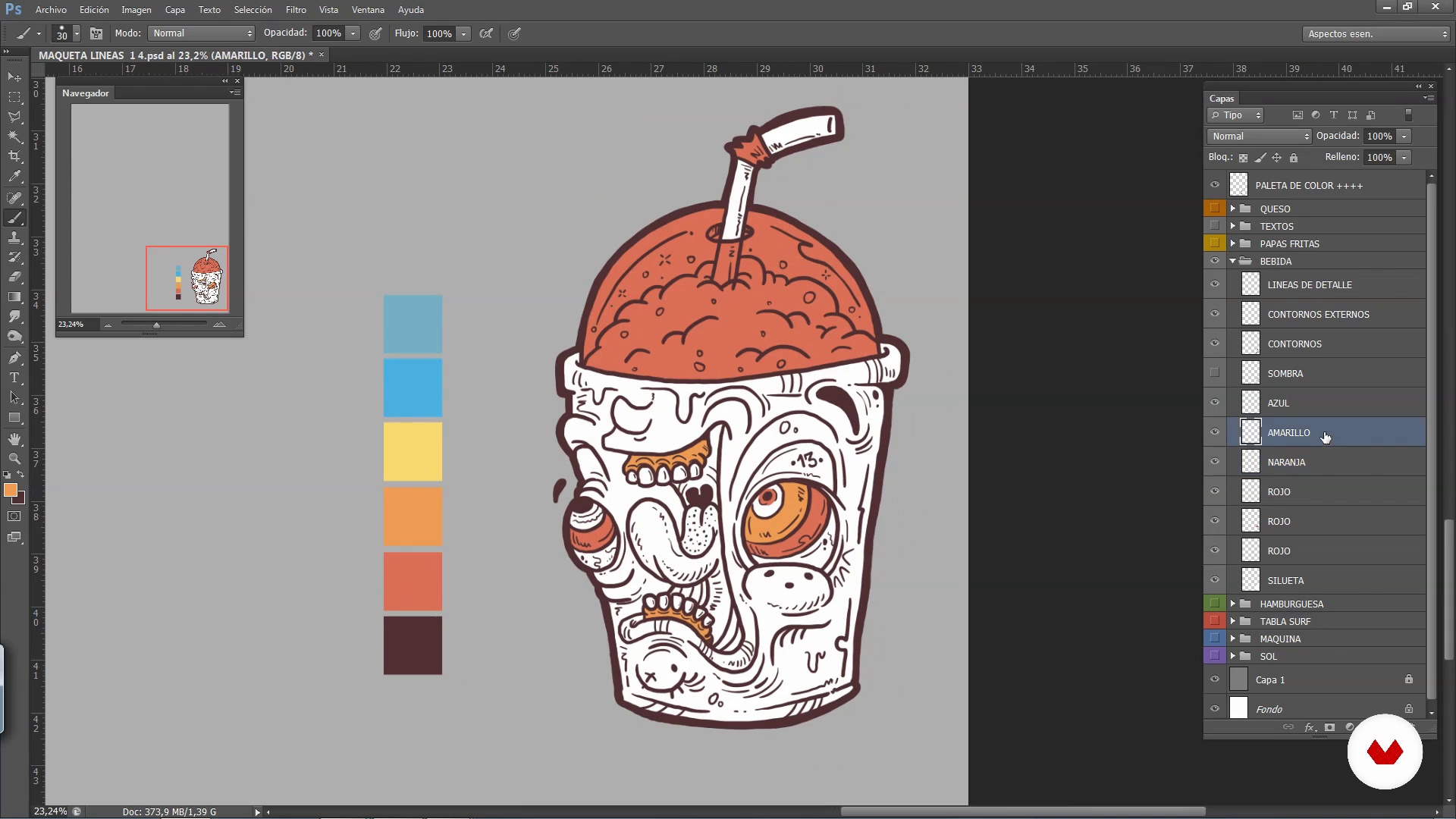Image resolution: width=1456 pixels, height=819 pixels.
Task: Select the SOL layer group
Action: click(1326, 656)
